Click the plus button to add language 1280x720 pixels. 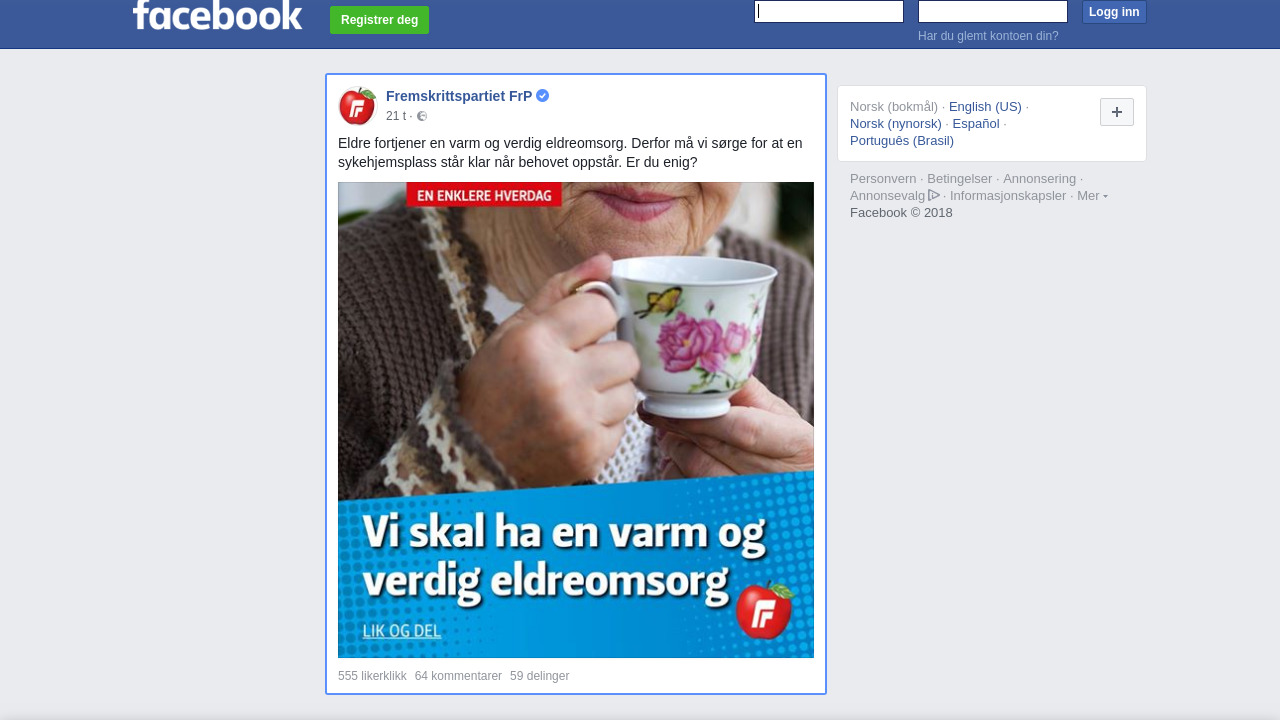point(1117,112)
